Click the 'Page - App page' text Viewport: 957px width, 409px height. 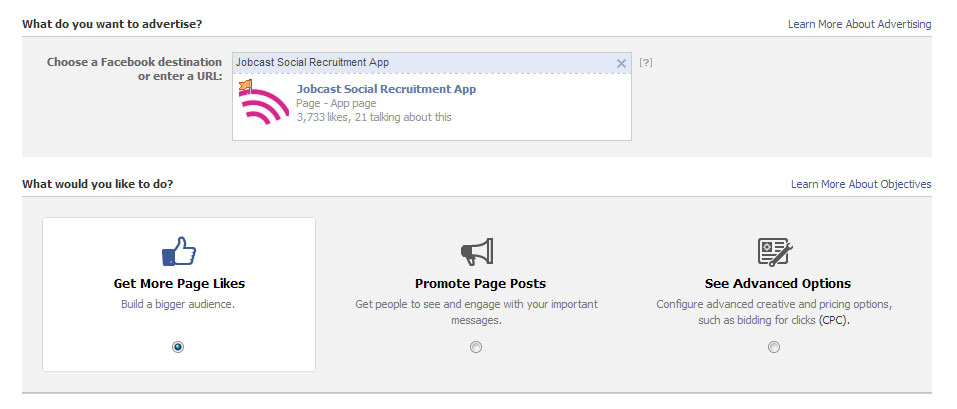(x=336, y=103)
